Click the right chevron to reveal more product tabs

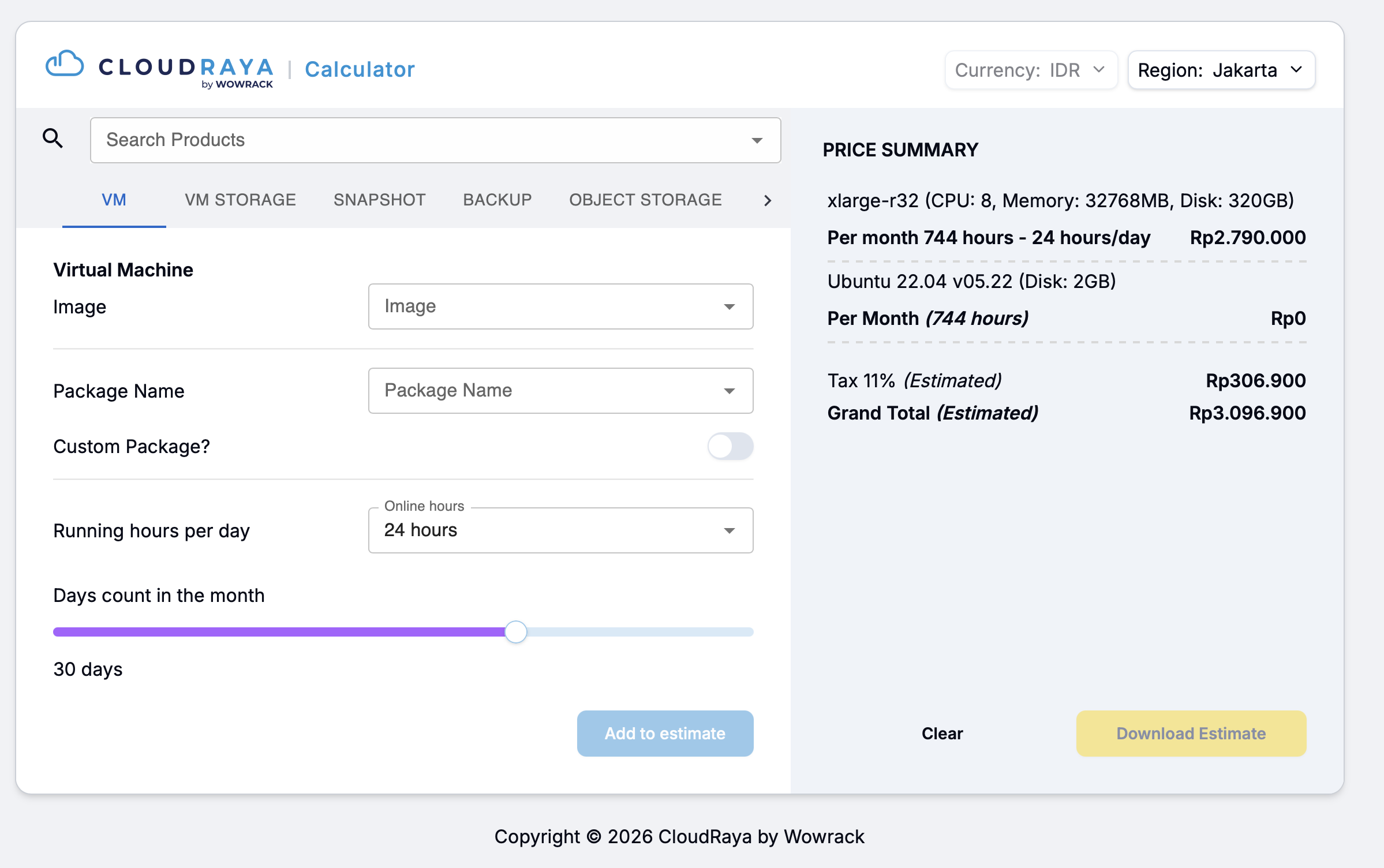768,200
